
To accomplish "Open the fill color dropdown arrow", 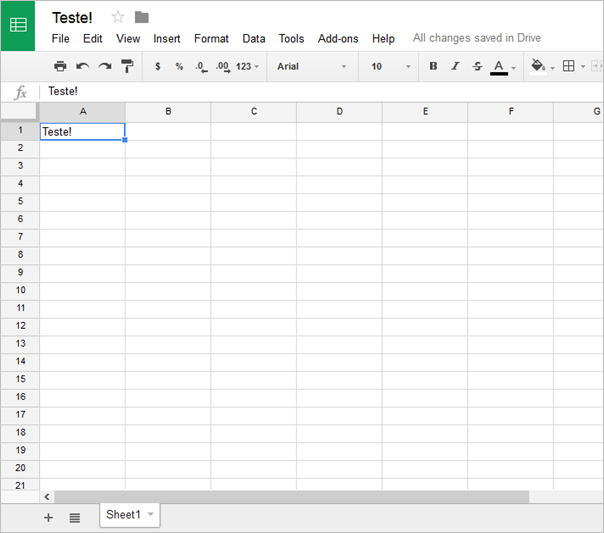I will click(552, 68).
